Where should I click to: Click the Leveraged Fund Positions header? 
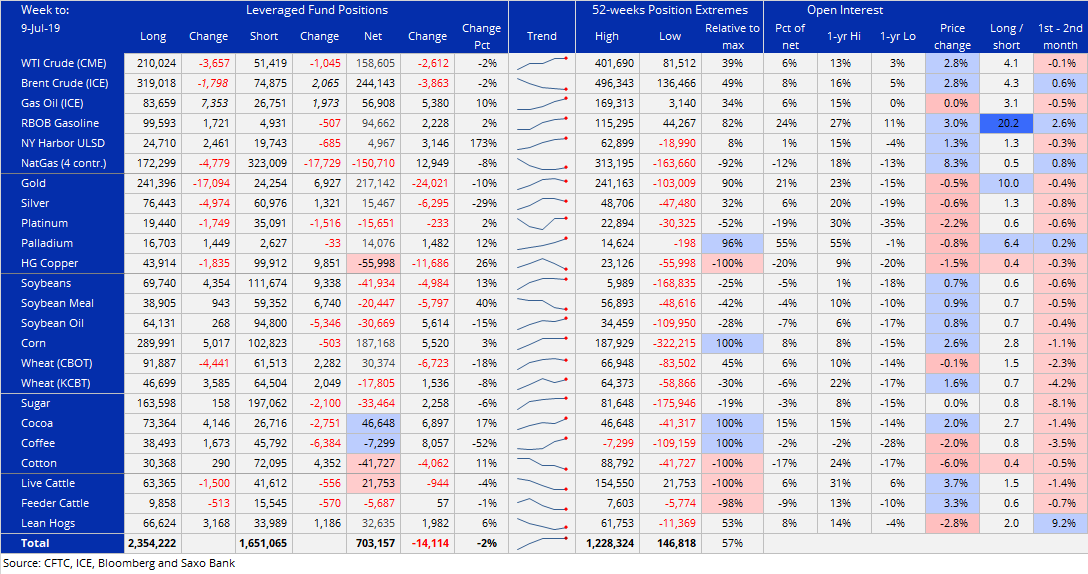[317, 10]
